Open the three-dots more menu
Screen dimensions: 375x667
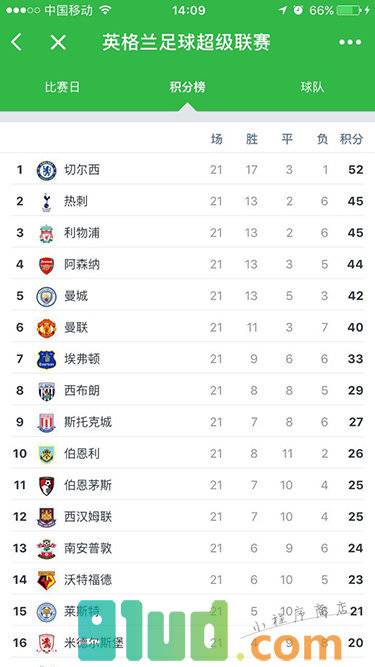(350, 42)
